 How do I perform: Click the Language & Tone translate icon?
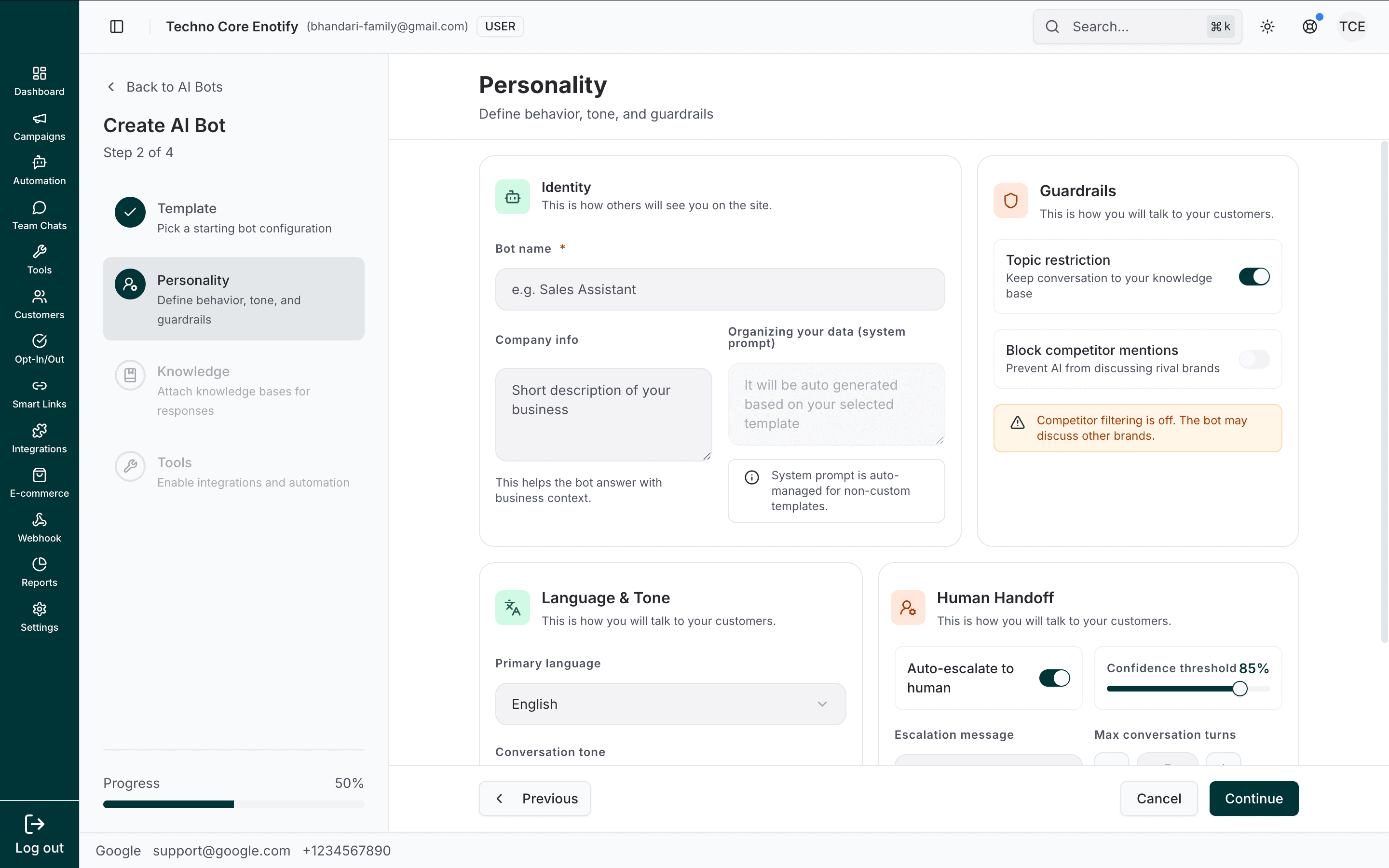tap(513, 608)
